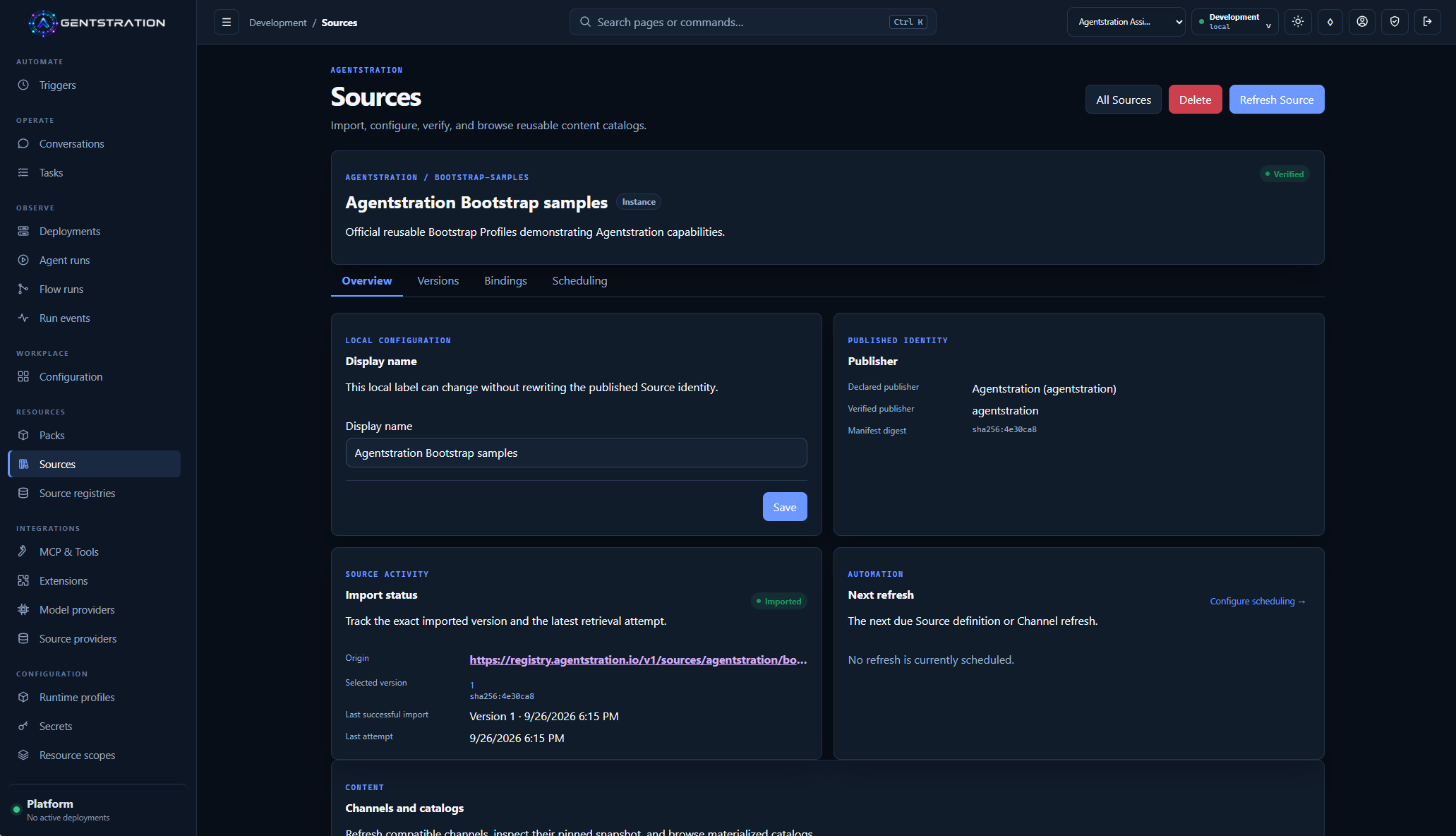Click Source registries database icon
Image resolution: width=1456 pixels, height=836 pixels.
(23, 493)
